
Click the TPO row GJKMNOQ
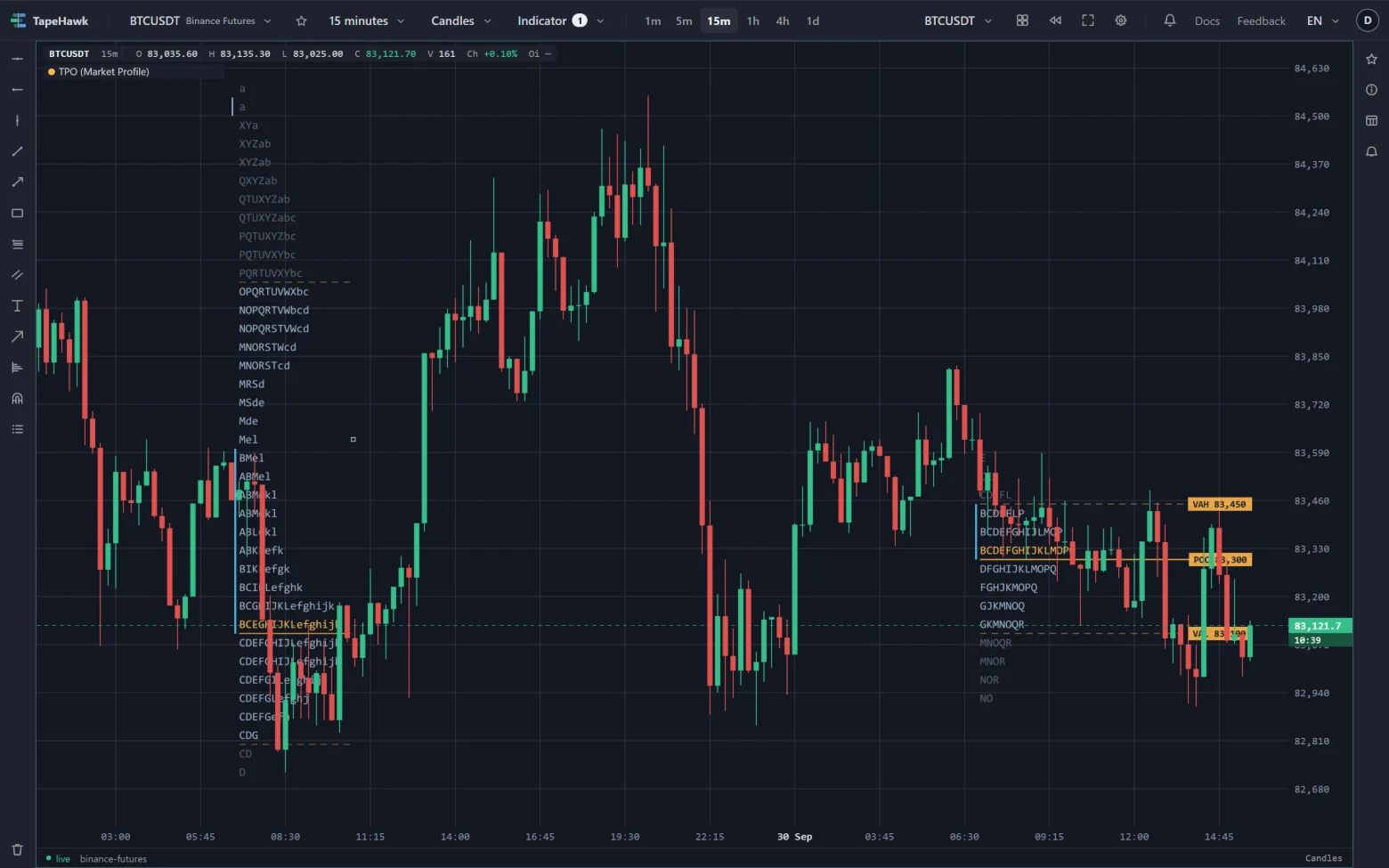pos(1002,606)
